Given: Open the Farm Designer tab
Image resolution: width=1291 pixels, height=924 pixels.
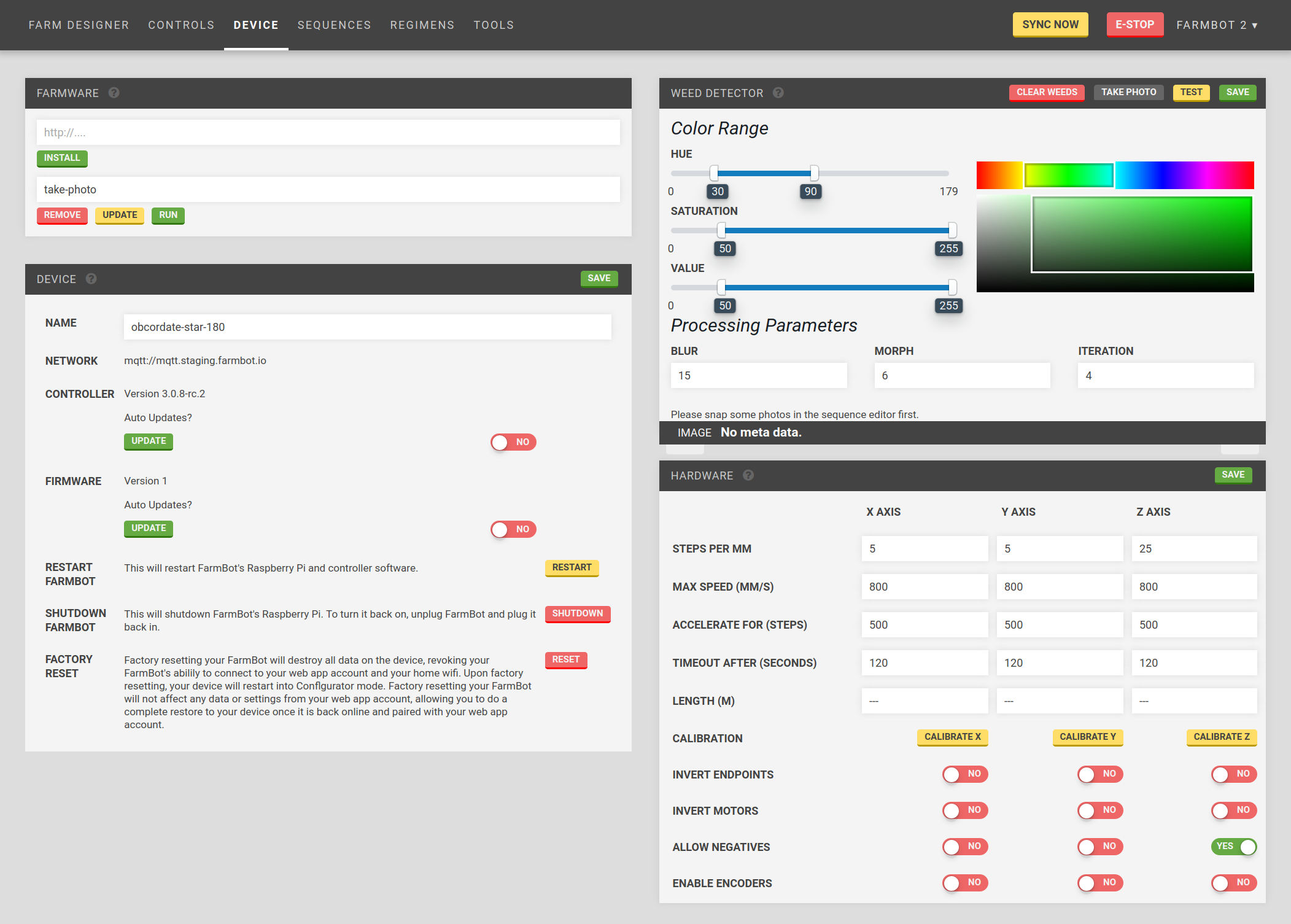Looking at the screenshot, I should (79, 25).
